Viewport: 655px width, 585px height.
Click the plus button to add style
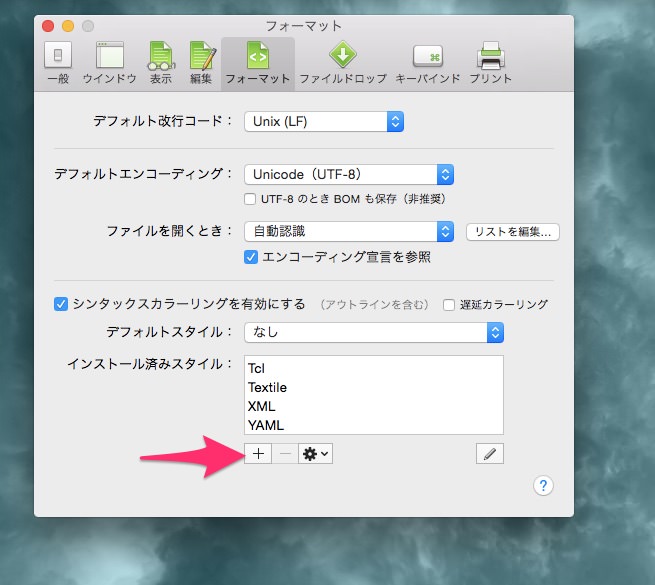(258, 454)
